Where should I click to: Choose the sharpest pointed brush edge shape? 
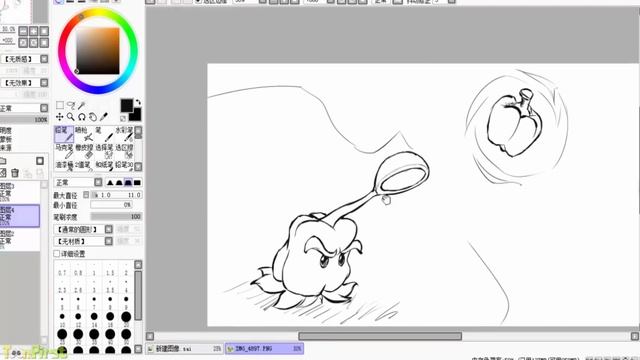(110, 182)
